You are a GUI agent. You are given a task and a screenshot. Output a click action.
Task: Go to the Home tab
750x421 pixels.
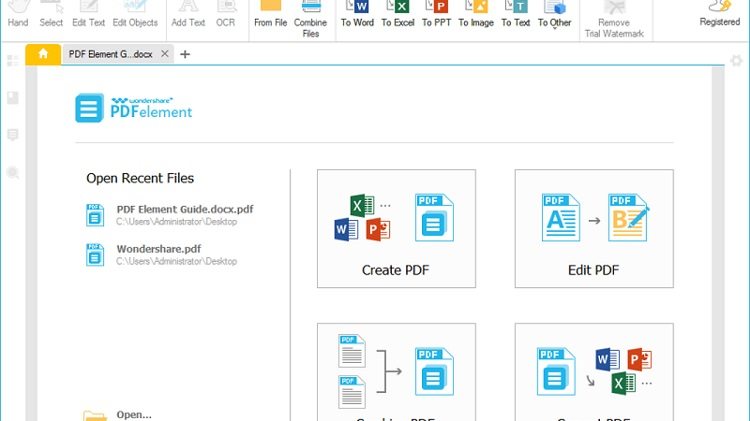click(43, 54)
